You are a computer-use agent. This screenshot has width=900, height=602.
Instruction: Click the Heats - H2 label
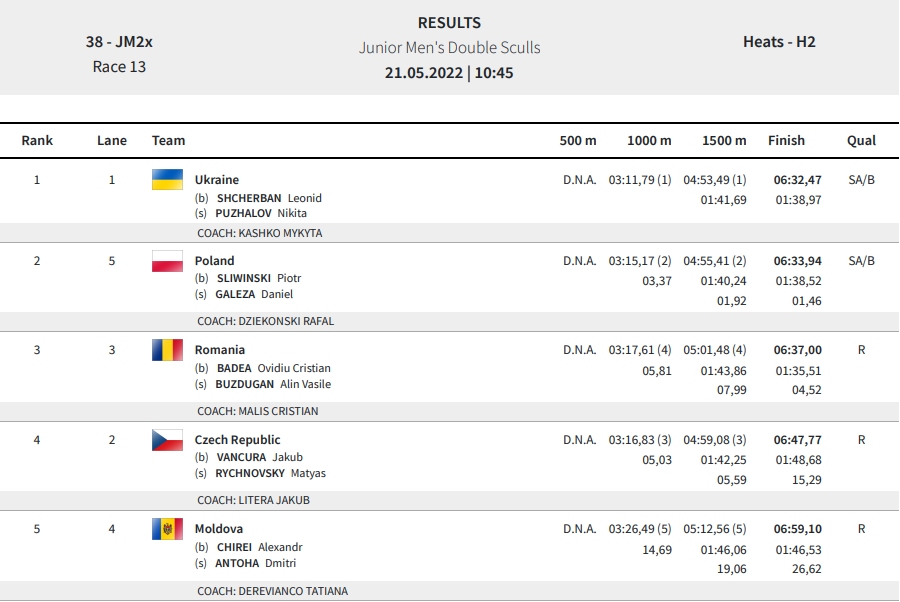(x=779, y=42)
